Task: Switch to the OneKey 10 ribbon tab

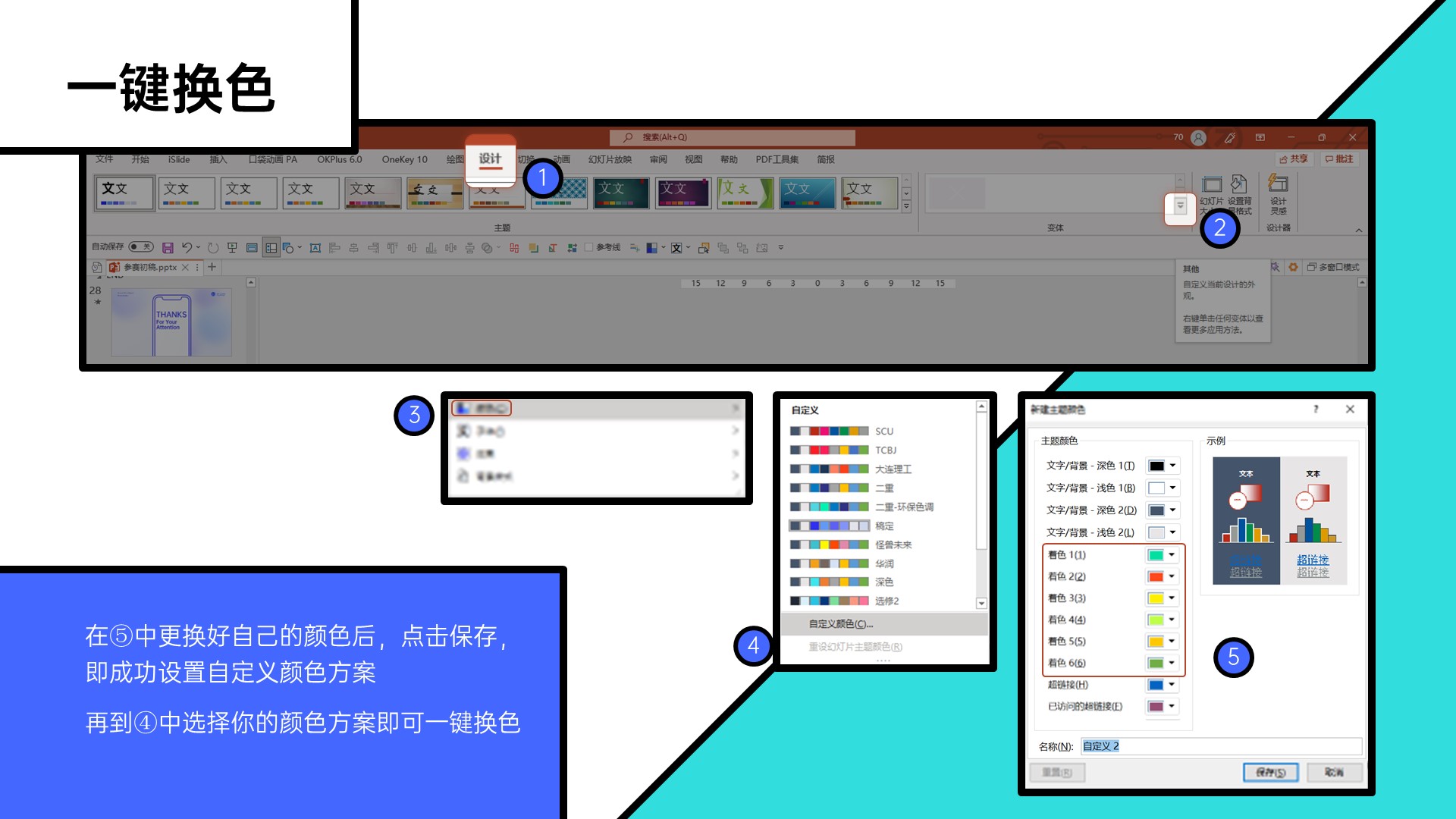Action: [x=404, y=159]
